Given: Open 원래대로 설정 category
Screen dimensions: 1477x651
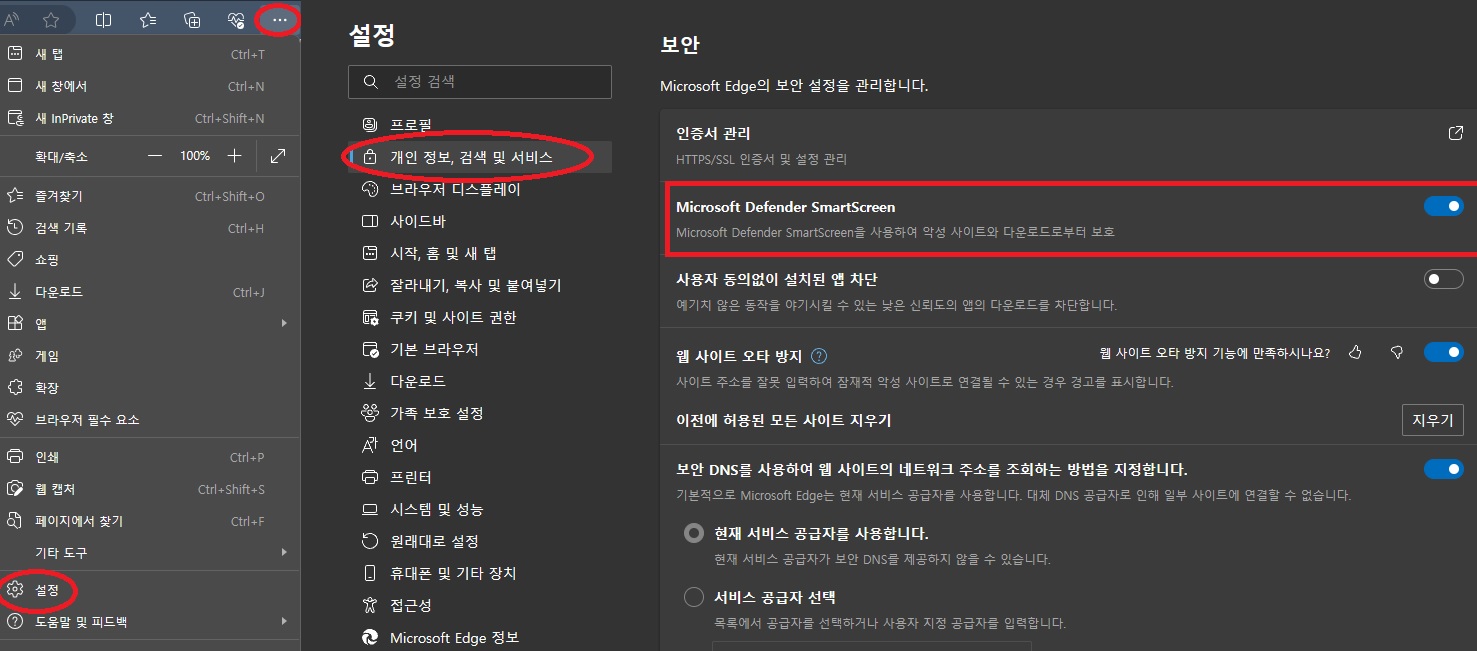Looking at the screenshot, I should click(480, 541).
